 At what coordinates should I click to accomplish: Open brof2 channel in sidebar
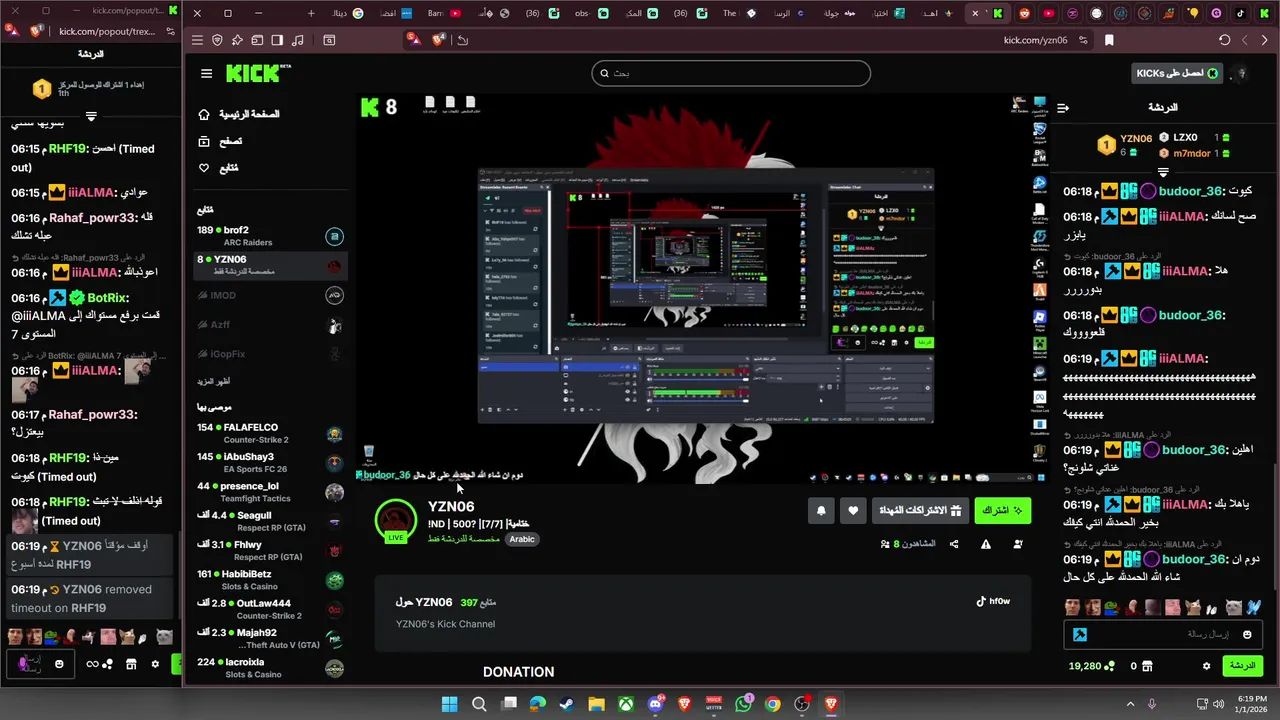[x=270, y=236]
